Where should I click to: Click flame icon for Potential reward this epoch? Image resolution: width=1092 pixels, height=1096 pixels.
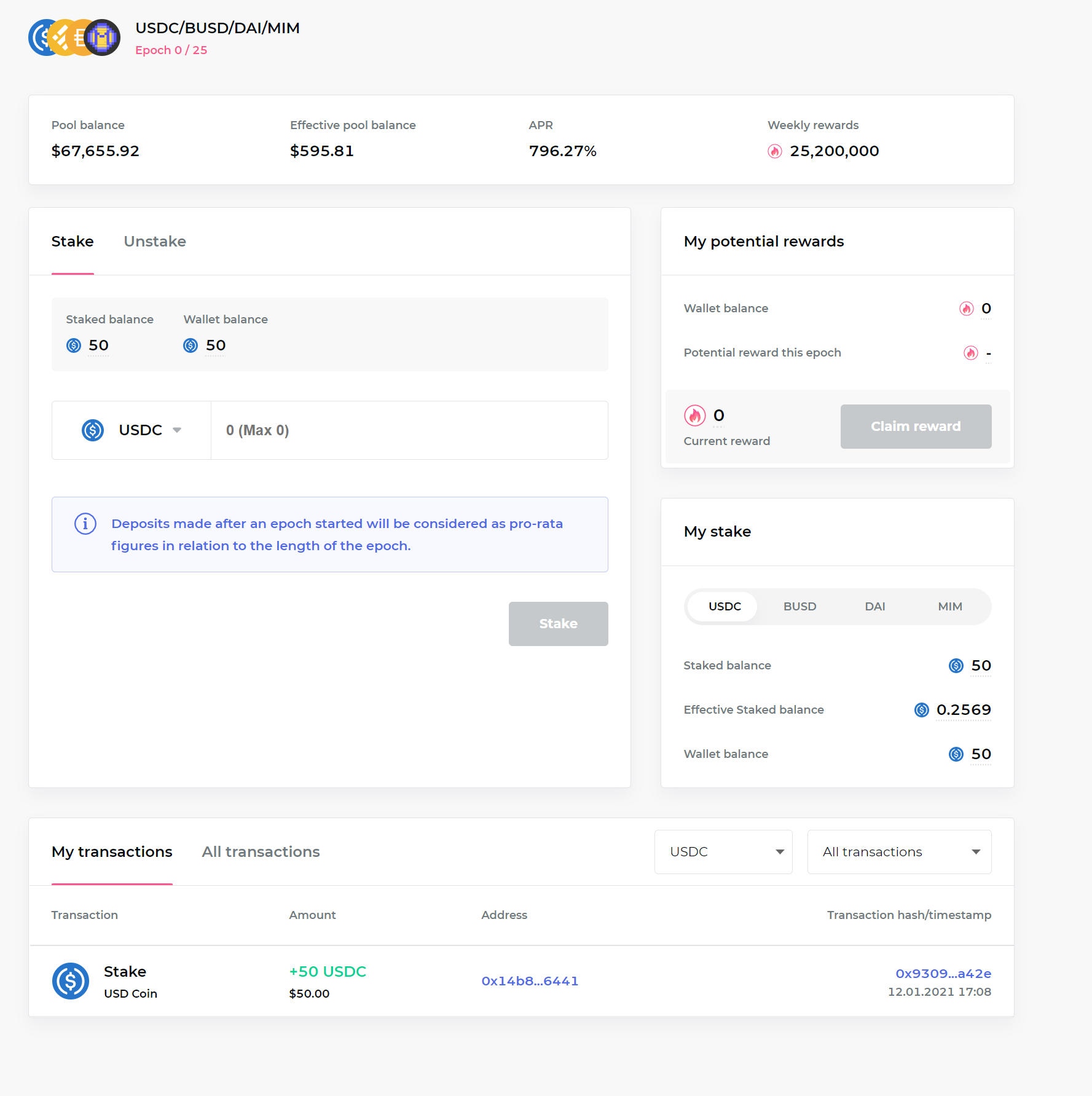(971, 353)
